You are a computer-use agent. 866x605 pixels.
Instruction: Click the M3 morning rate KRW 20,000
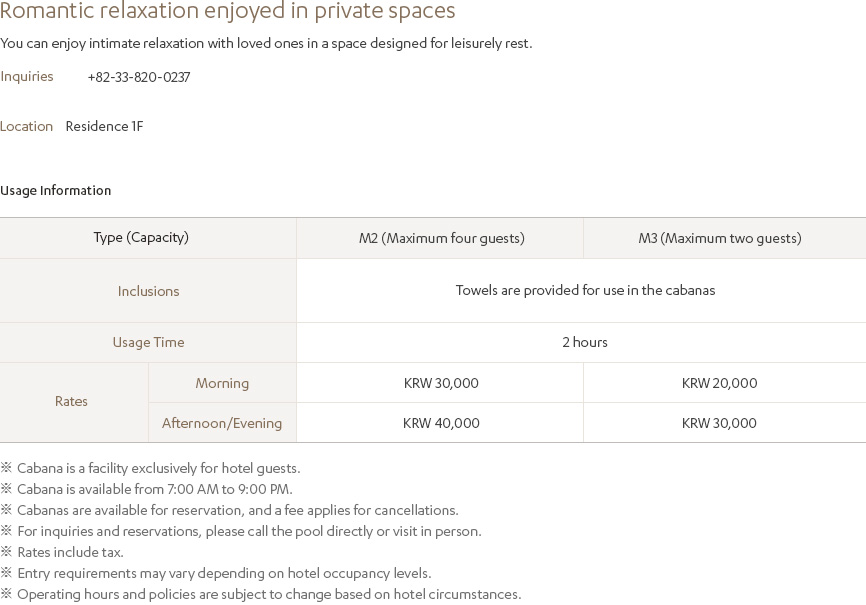click(x=719, y=383)
